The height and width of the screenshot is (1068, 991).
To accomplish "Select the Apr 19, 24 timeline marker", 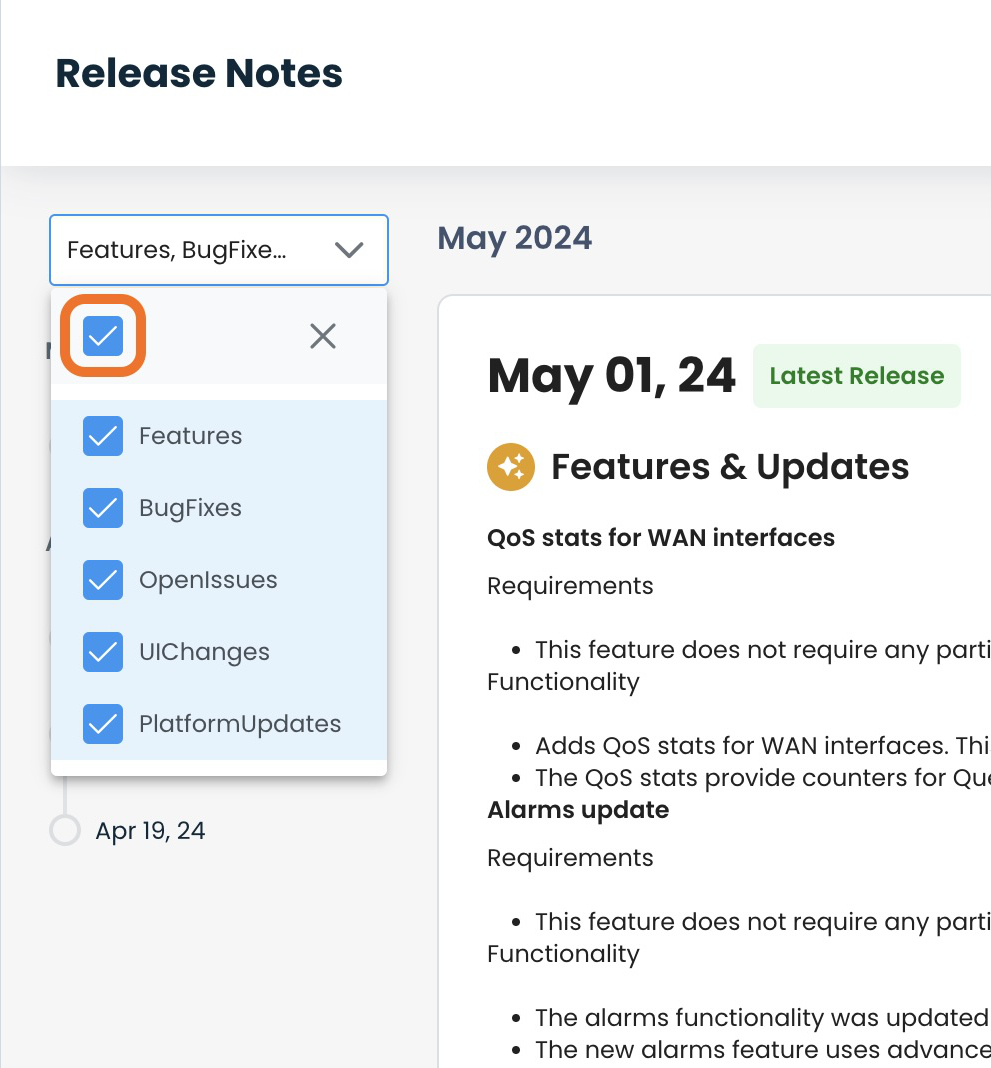I will [x=65, y=830].
